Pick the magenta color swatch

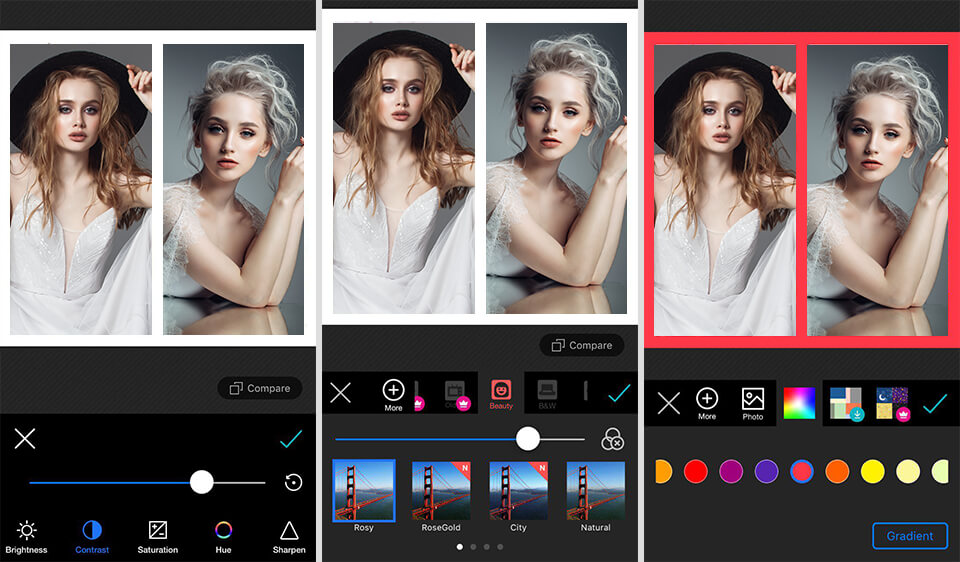(x=731, y=471)
